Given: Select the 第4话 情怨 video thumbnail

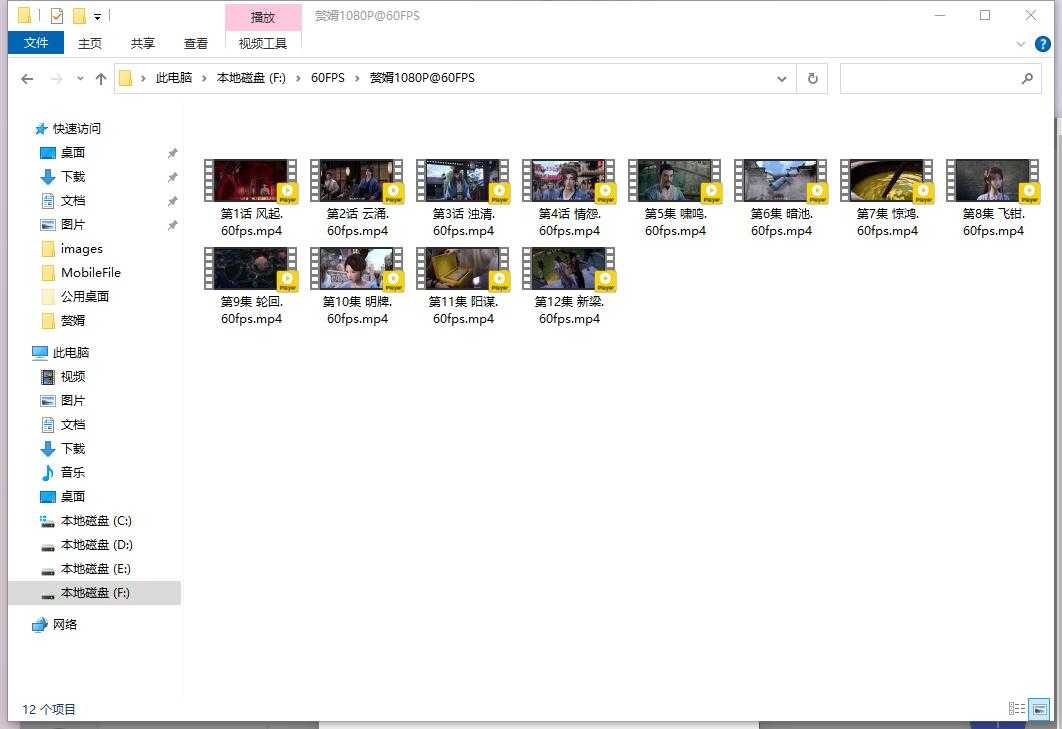Looking at the screenshot, I should point(569,182).
